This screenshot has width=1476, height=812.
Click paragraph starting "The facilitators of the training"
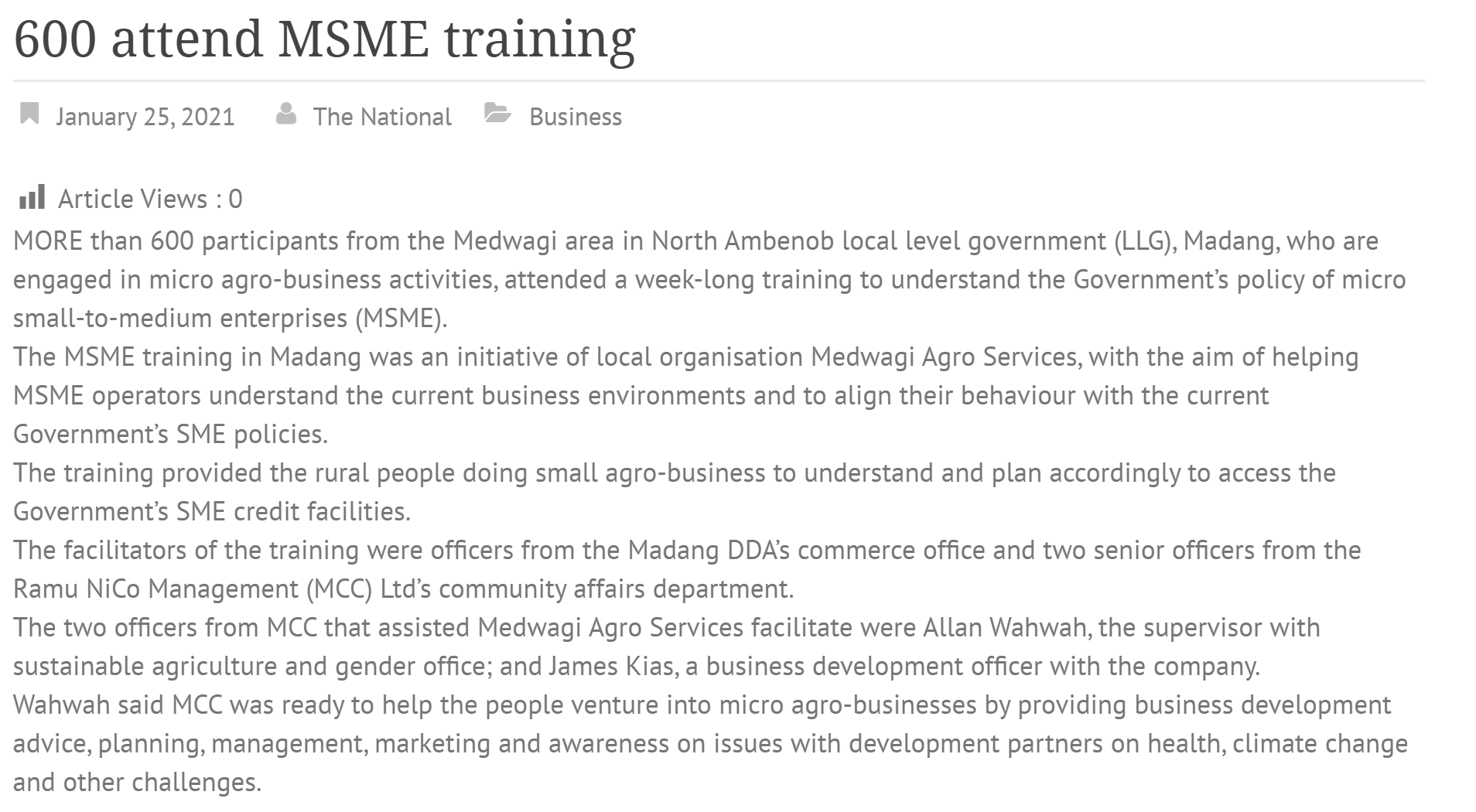(687, 569)
